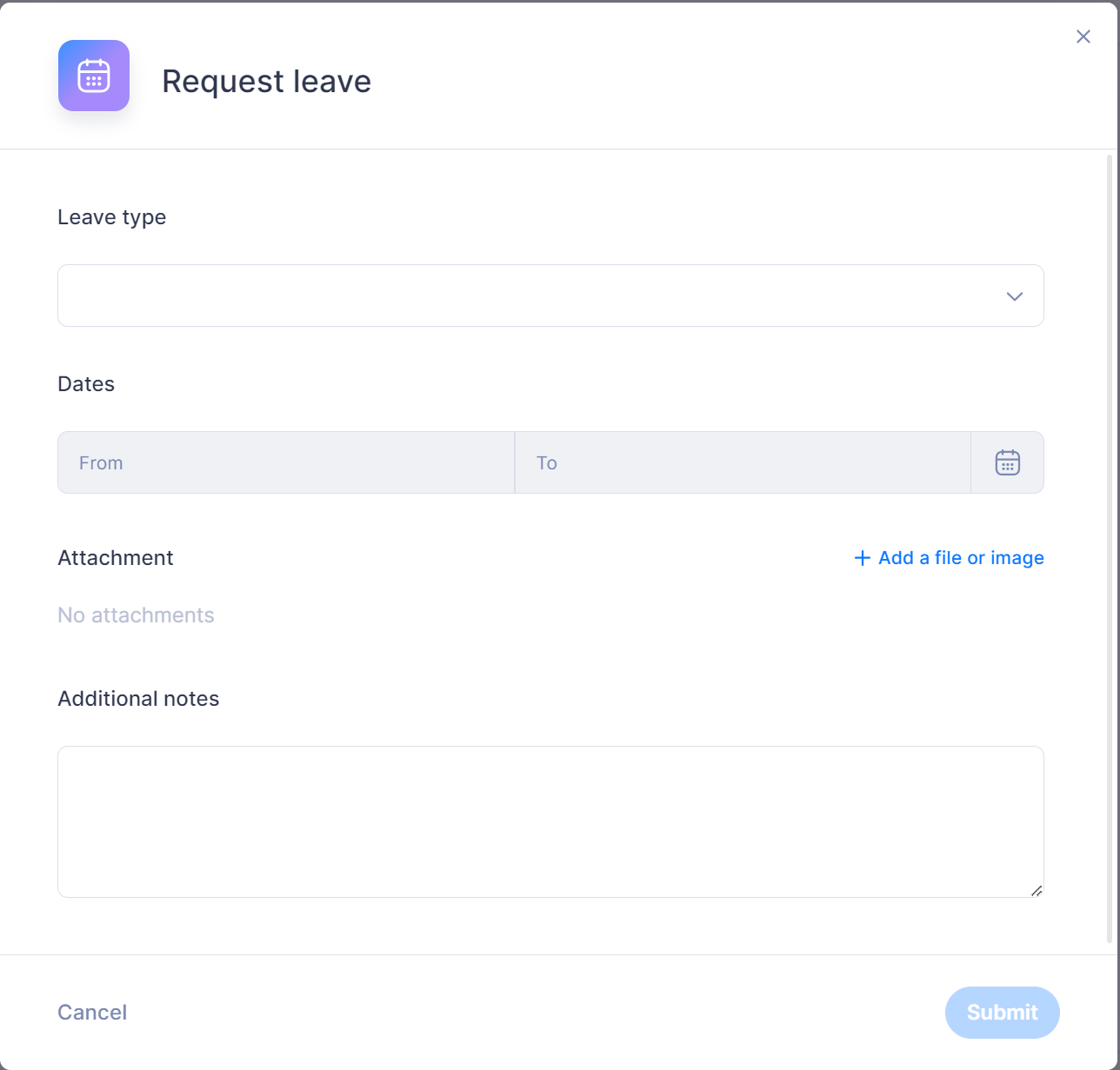The image size is (1120, 1070).
Task: Click the Dates label
Action: [86, 384]
